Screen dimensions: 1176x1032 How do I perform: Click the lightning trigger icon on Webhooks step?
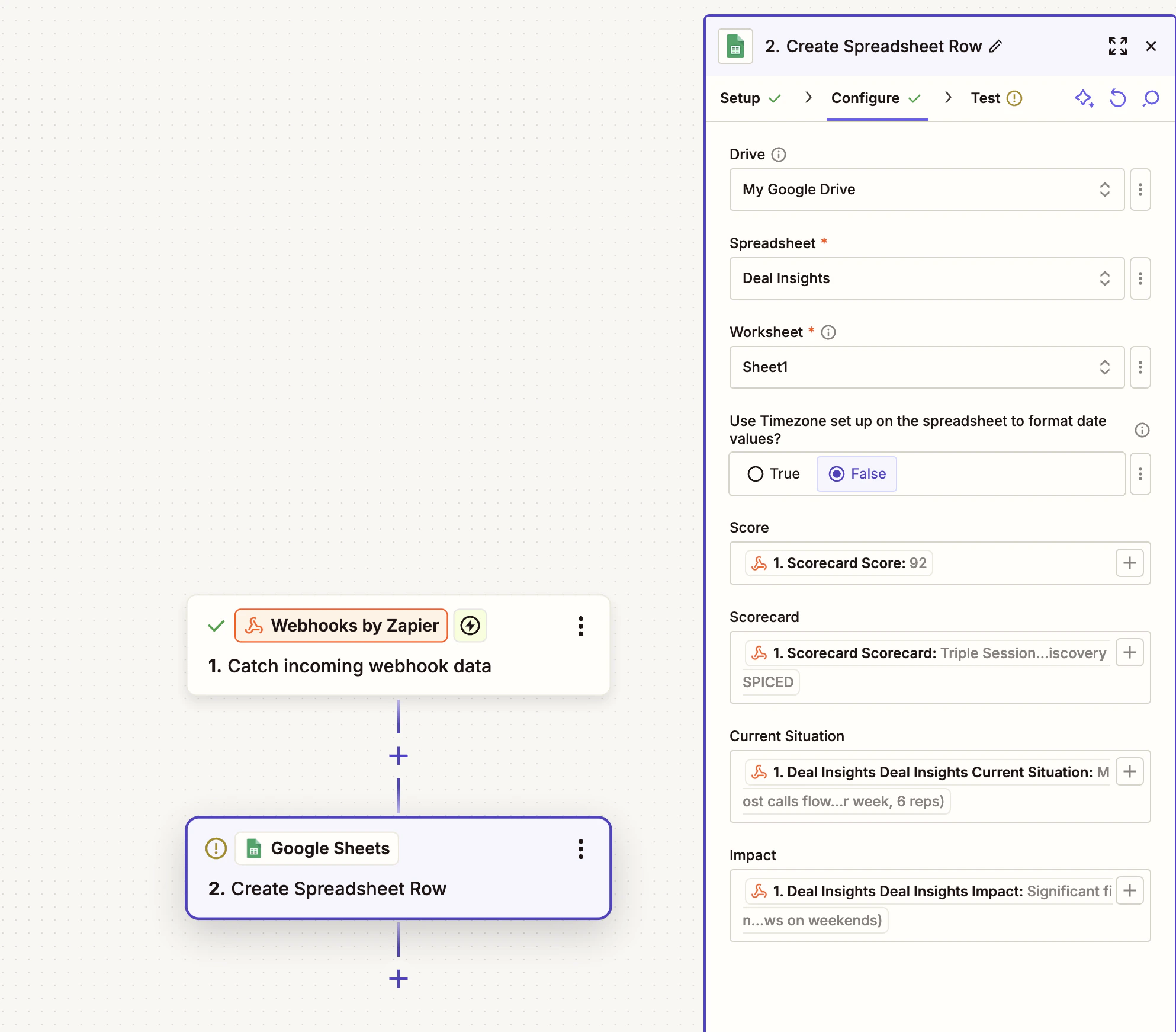coord(470,626)
